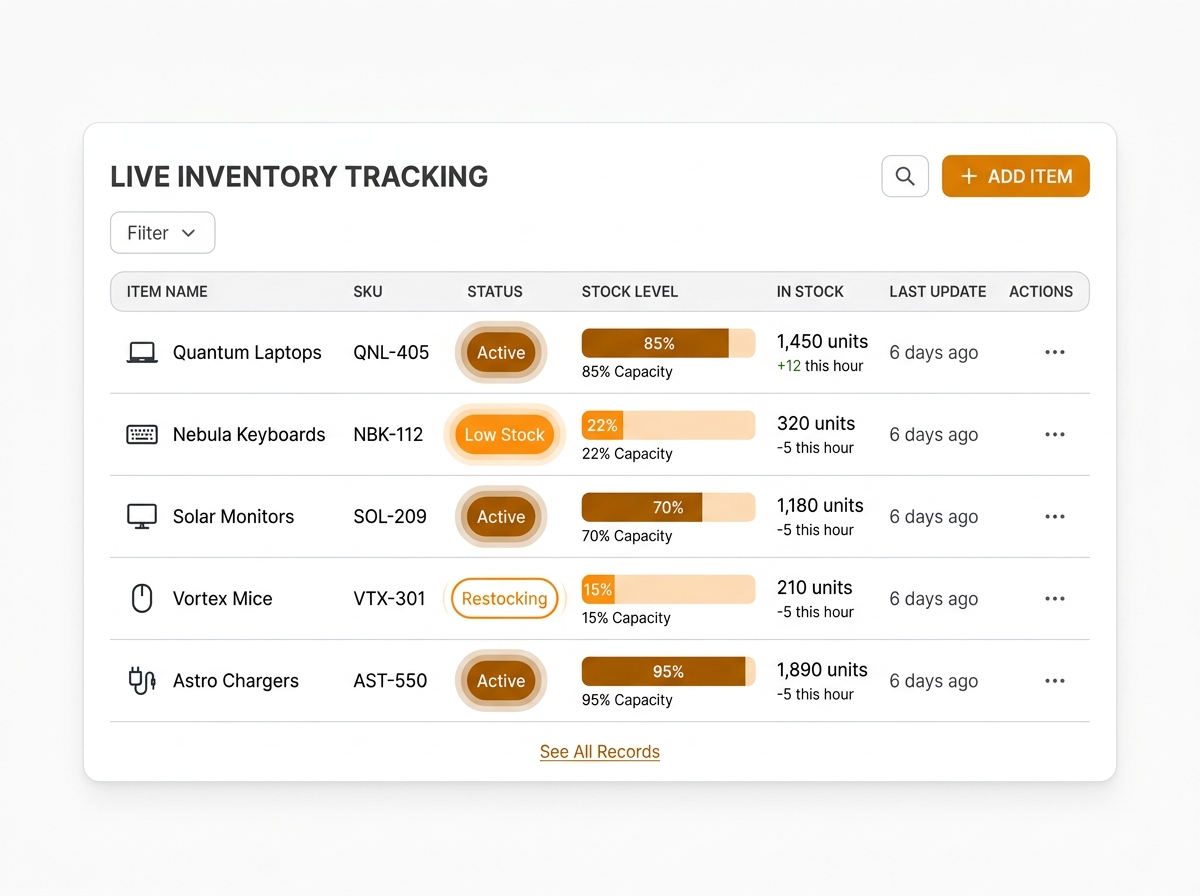
Task: Click Active status badge for Solar Monitors
Action: coord(501,516)
